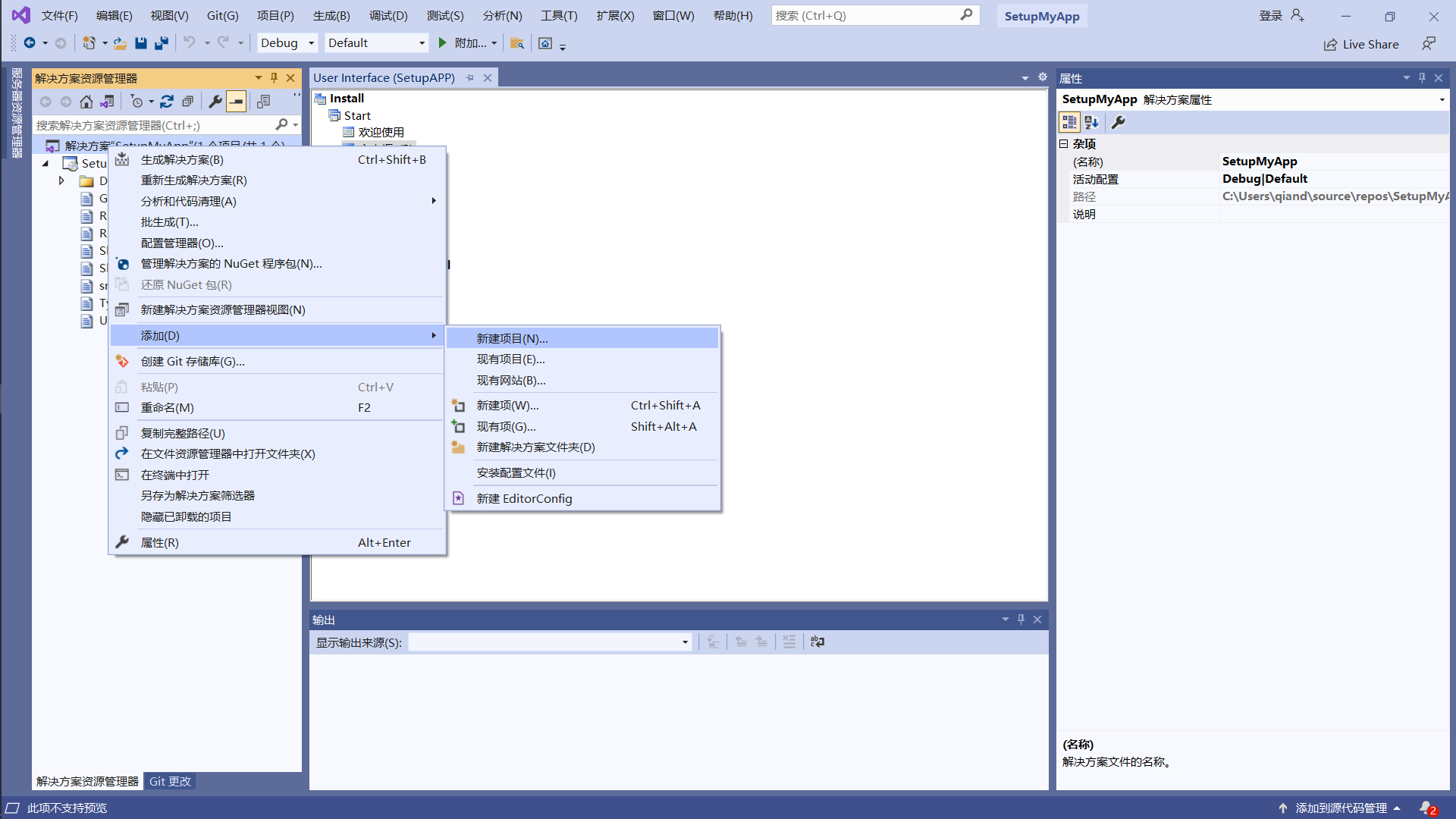1456x819 pixels.
Task: Click 添加到源代码管理 in status bar
Action: tap(1340, 808)
